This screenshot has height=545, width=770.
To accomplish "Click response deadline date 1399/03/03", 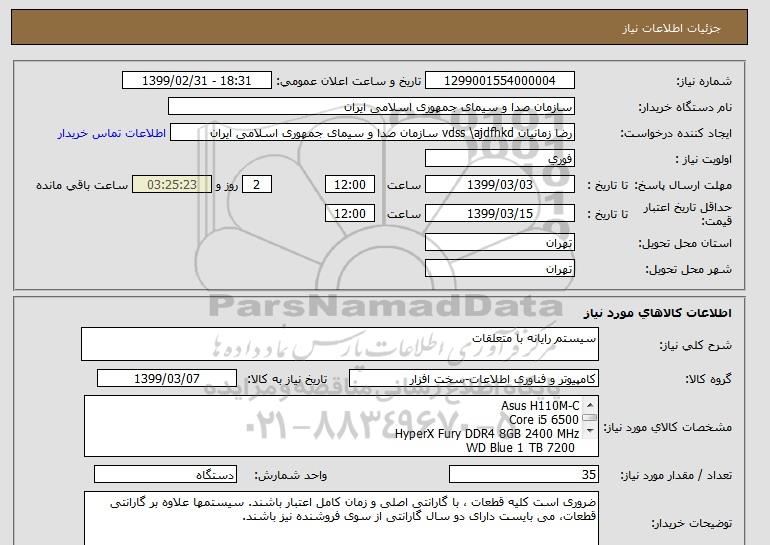I will [x=499, y=185].
